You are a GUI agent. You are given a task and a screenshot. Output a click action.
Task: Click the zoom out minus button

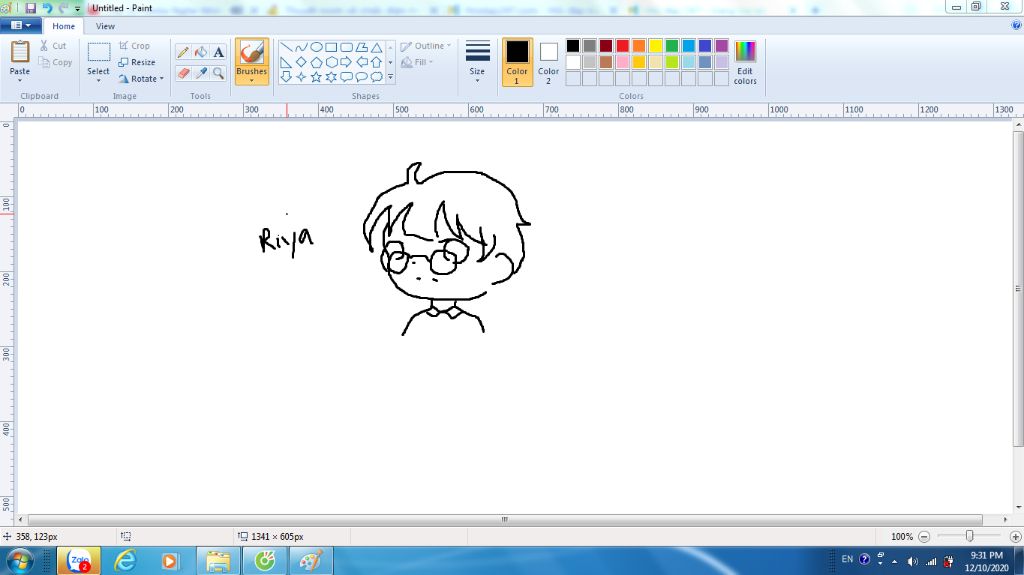tap(924, 536)
